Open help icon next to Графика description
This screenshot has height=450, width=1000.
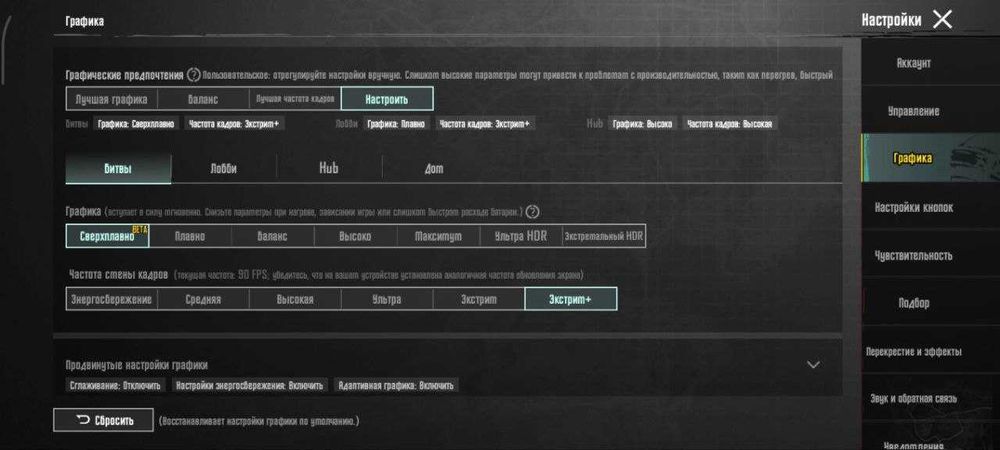[533, 212]
